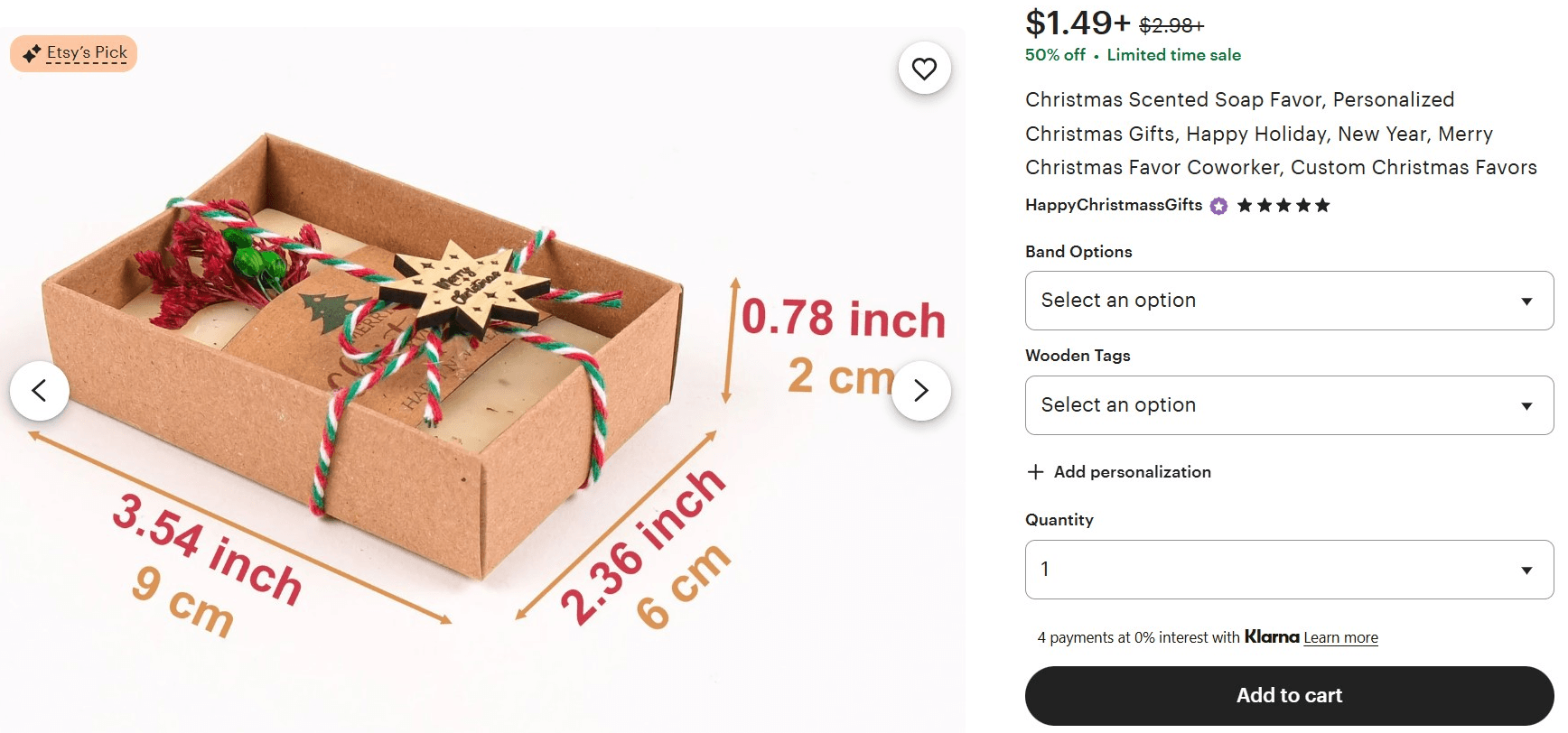The width and height of the screenshot is (1568, 733).
Task: Click the Quantity dropdown arrow
Action: (x=1526, y=569)
